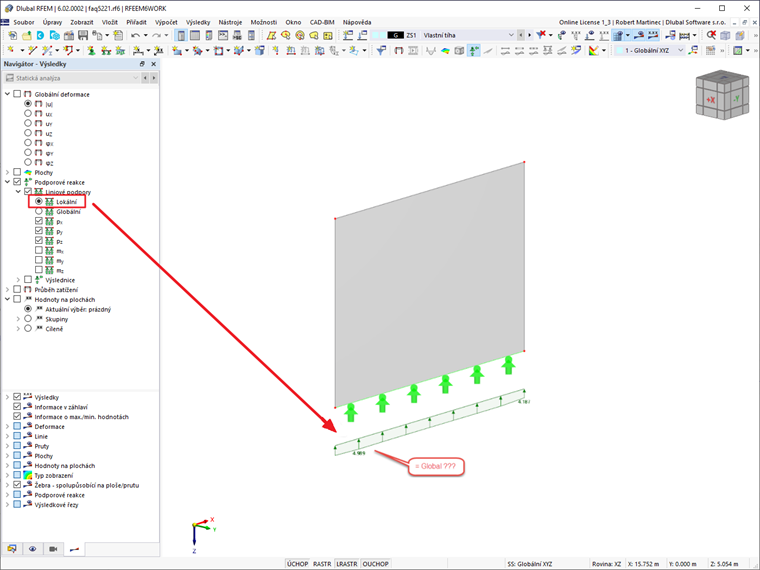Image resolution: width=760 pixels, height=570 pixels.
Task: Toggle the navigator panel icon
Action: [181, 35]
